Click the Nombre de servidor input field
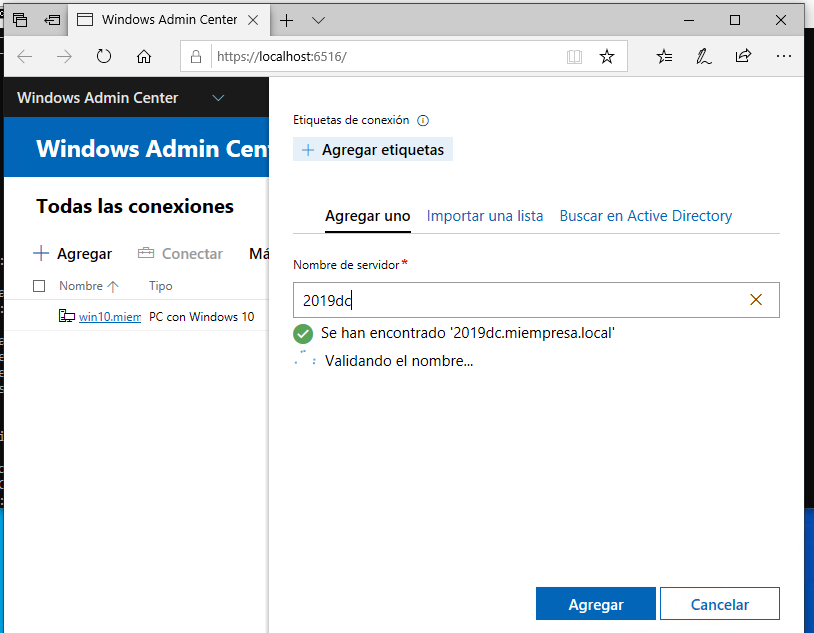Viewport: 814px width, 633px height. (515, 300)
